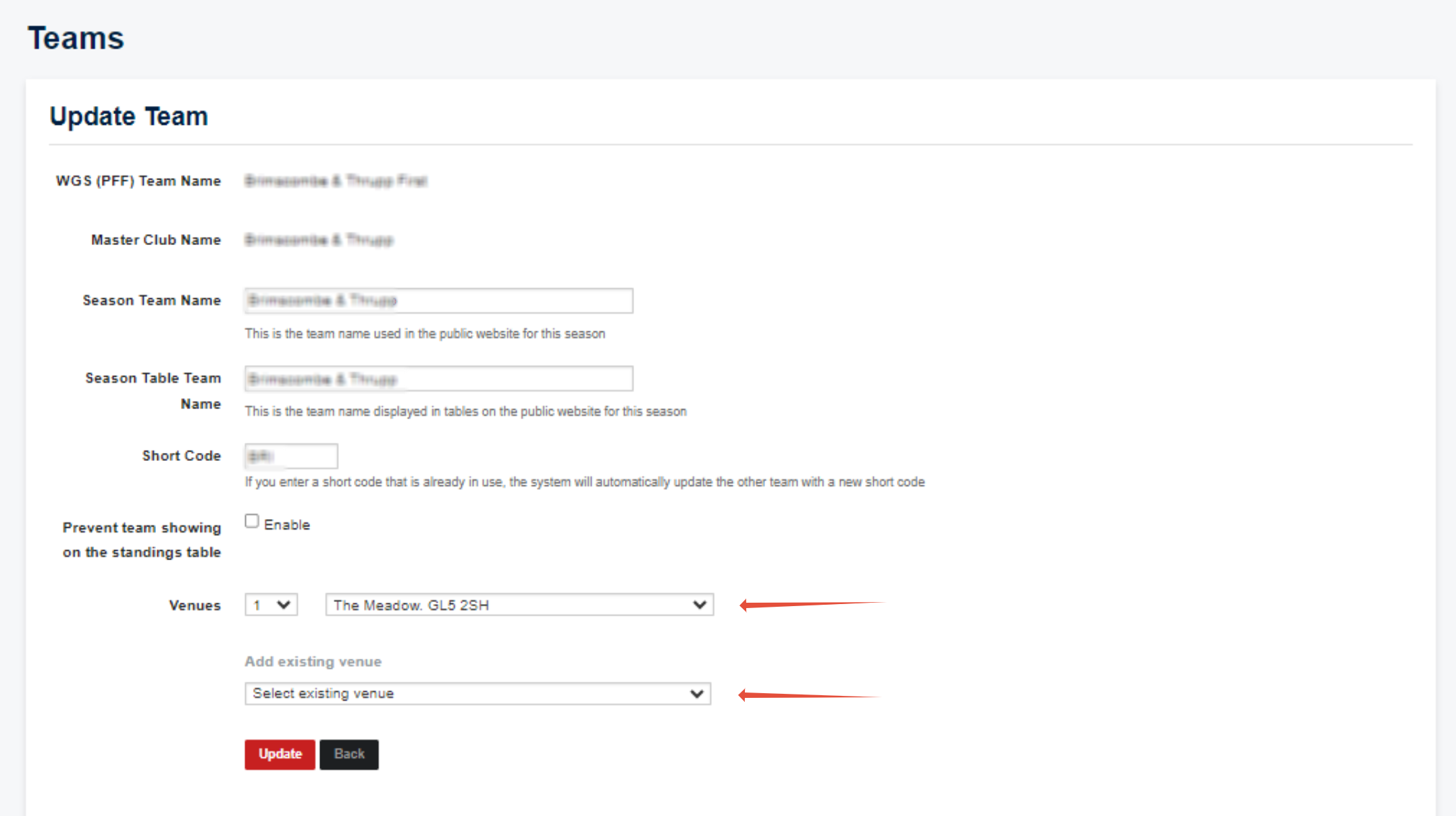Click the red Update button
1456x816 pixels.
pos(280,754)
